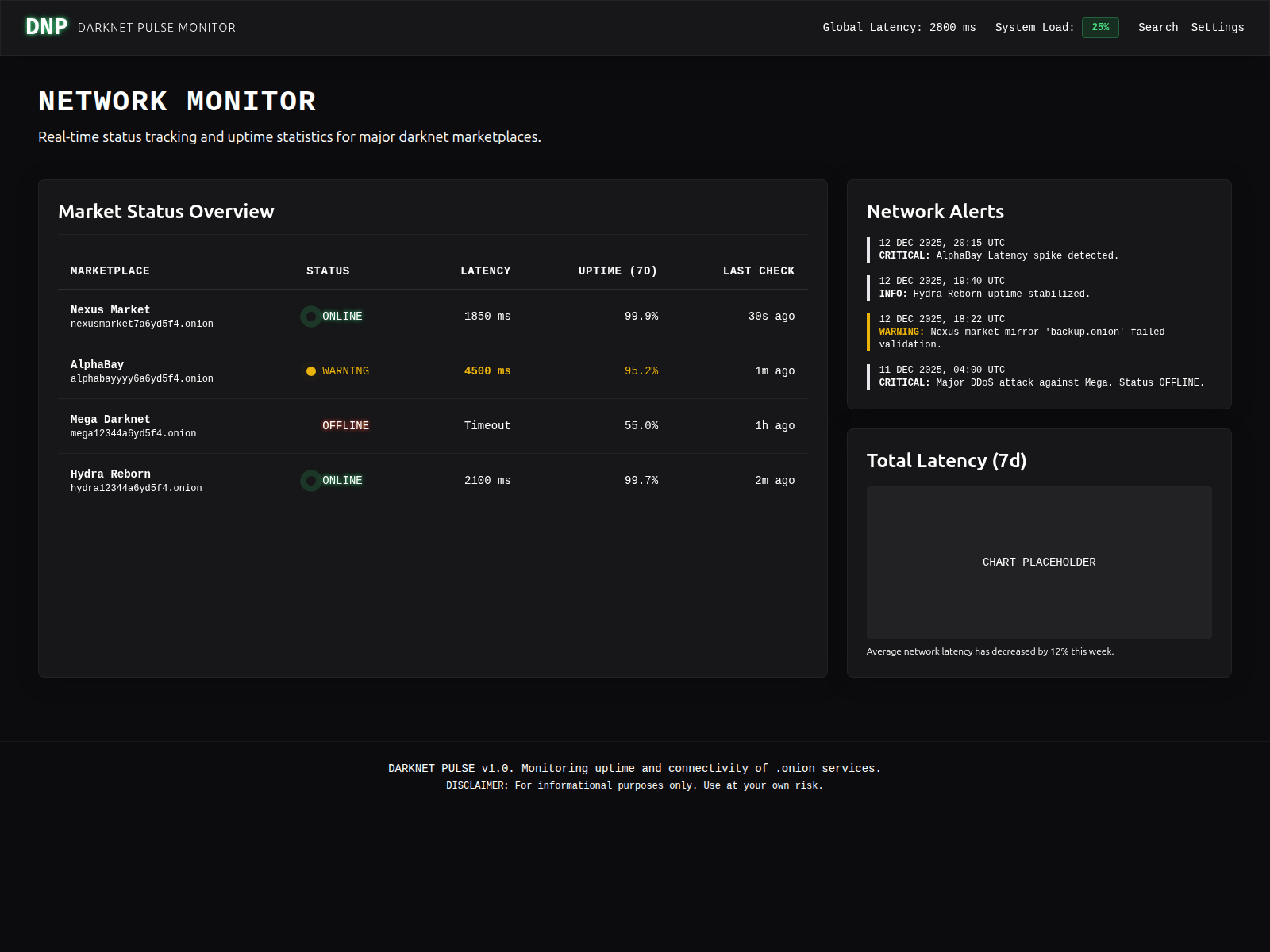The width and height of the screenshot is (1270, 952).
Task: Select the Nexus Market row name
Action: 110,310
